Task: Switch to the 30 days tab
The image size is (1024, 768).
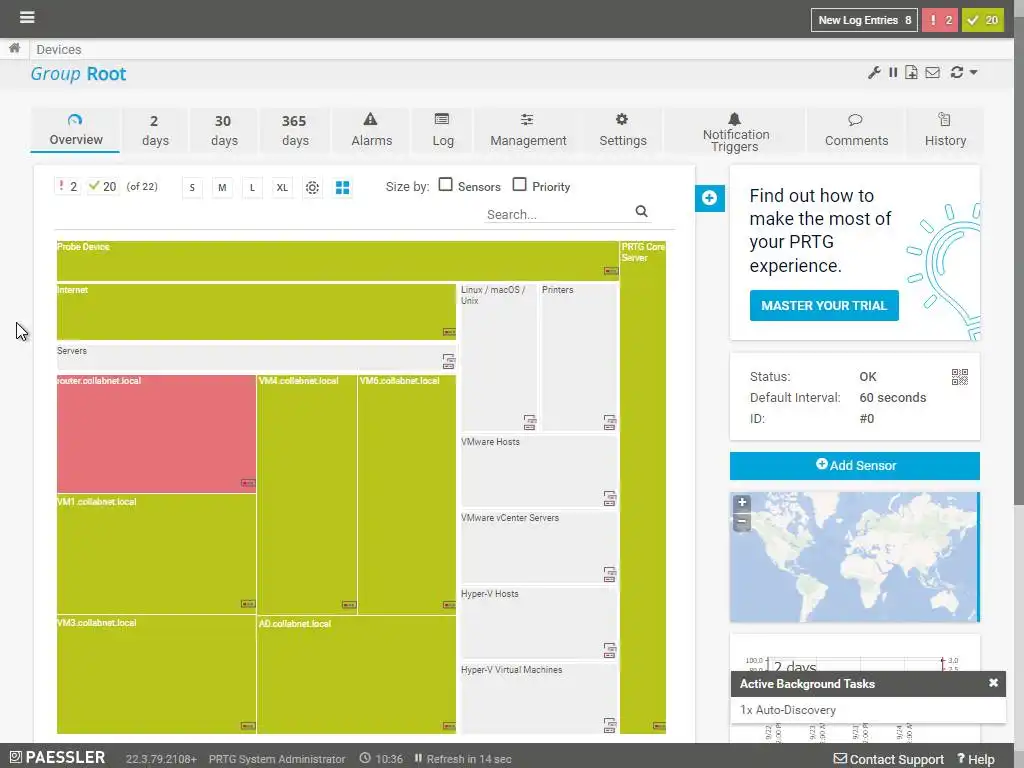Action: tap(223, 131)
